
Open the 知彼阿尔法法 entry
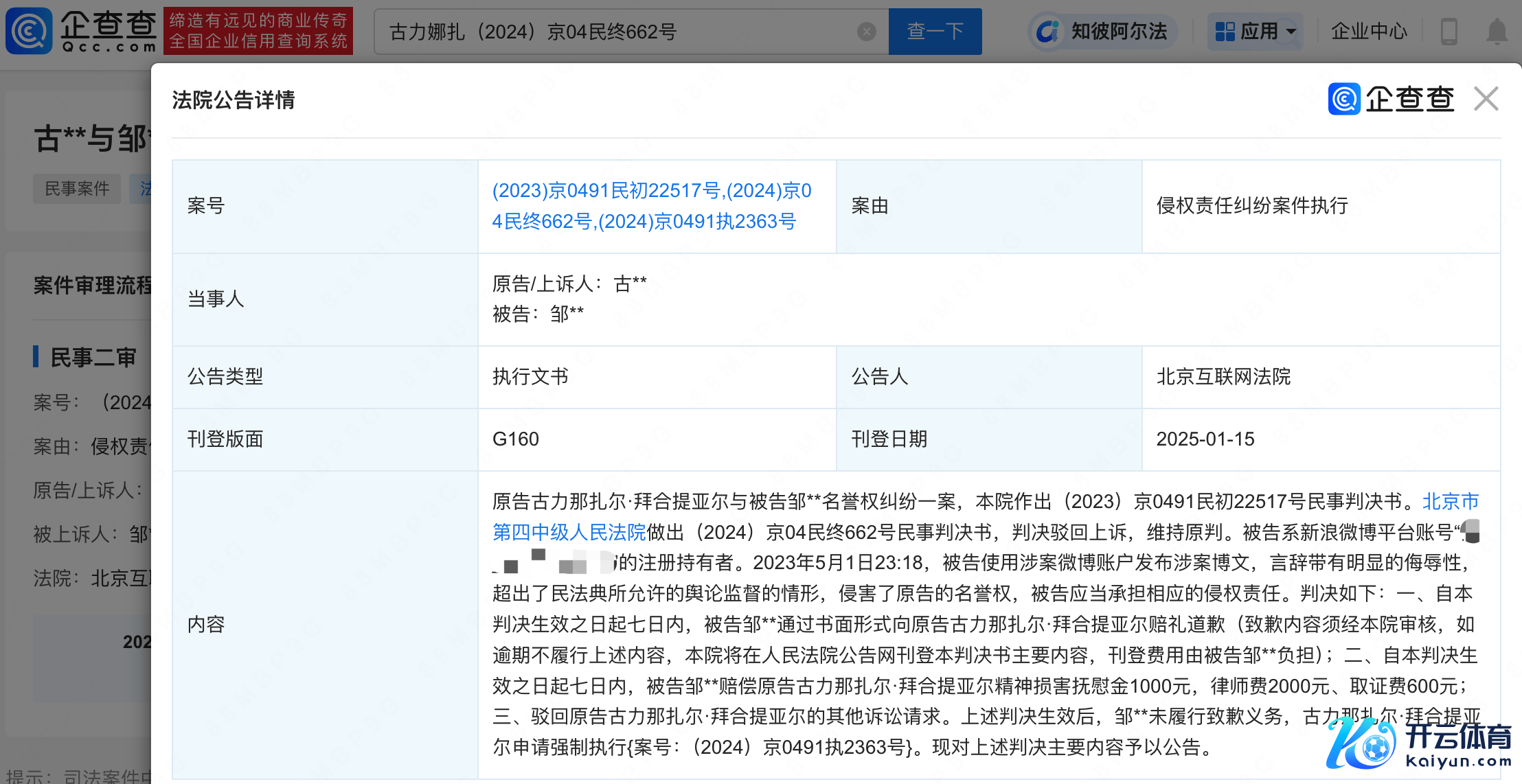pyautogui.click(x=1119, y=32)
